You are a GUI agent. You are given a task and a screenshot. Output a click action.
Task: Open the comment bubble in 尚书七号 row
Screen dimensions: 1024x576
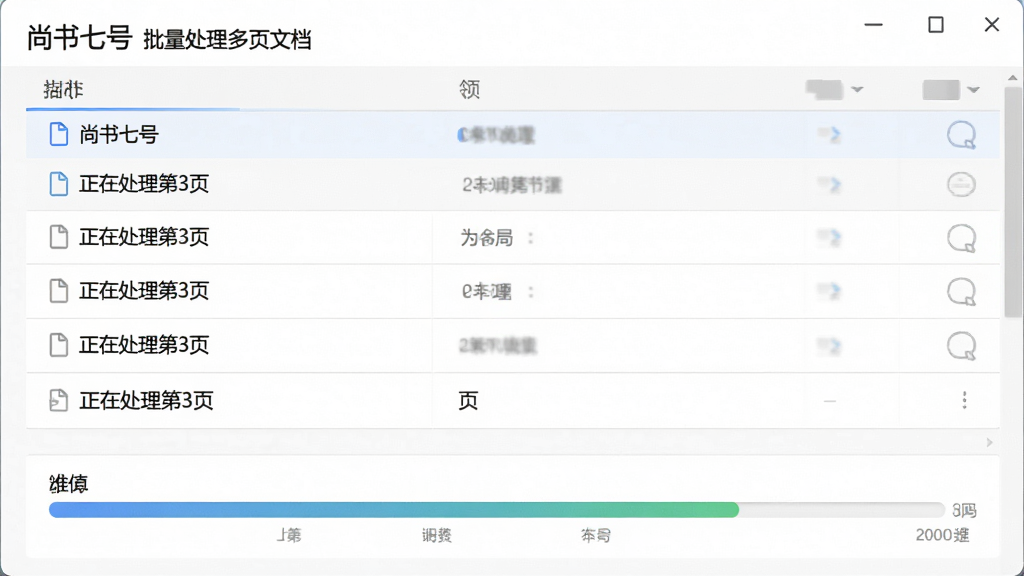[961, 135]
